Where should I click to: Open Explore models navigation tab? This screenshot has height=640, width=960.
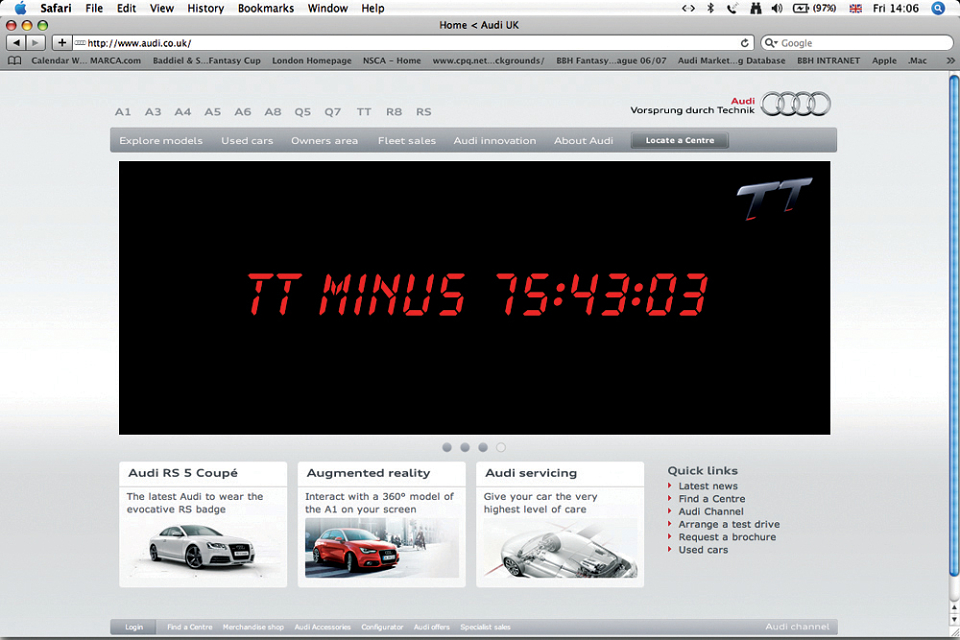161,140
